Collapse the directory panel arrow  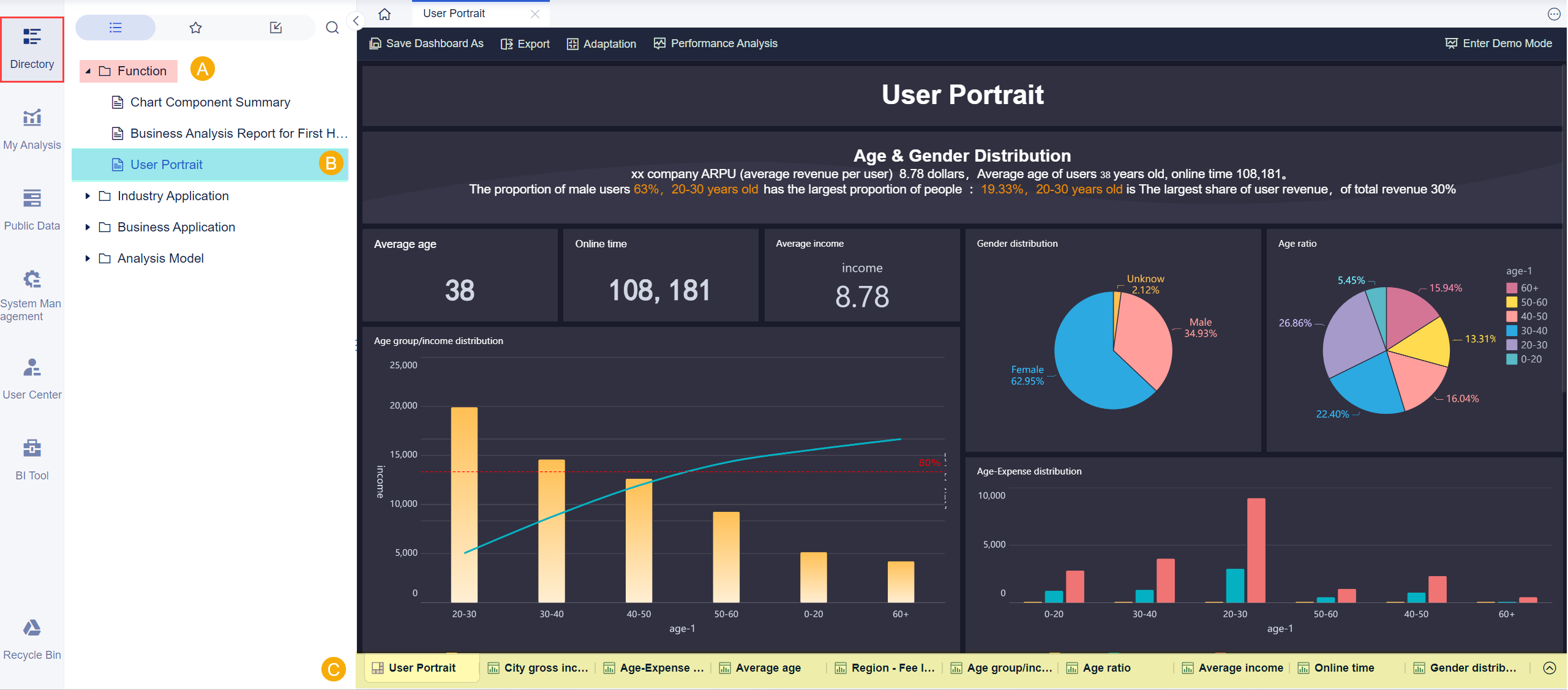pyautogui.click(x=356, y=21)
